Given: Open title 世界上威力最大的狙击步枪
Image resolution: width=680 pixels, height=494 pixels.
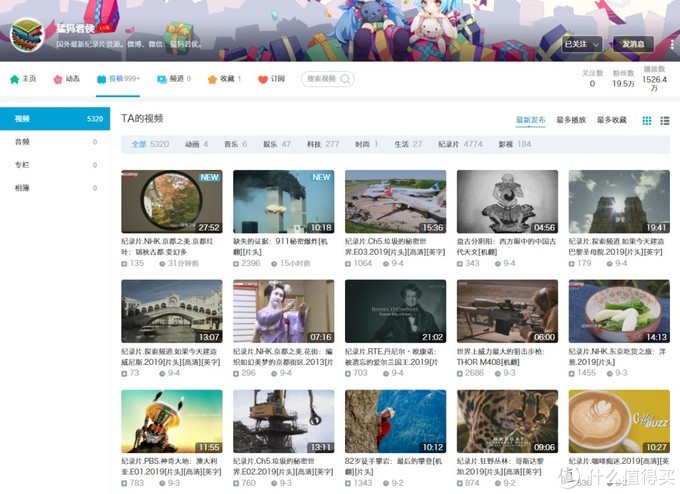Looking at the screenshot, I should tap(501, 357).
